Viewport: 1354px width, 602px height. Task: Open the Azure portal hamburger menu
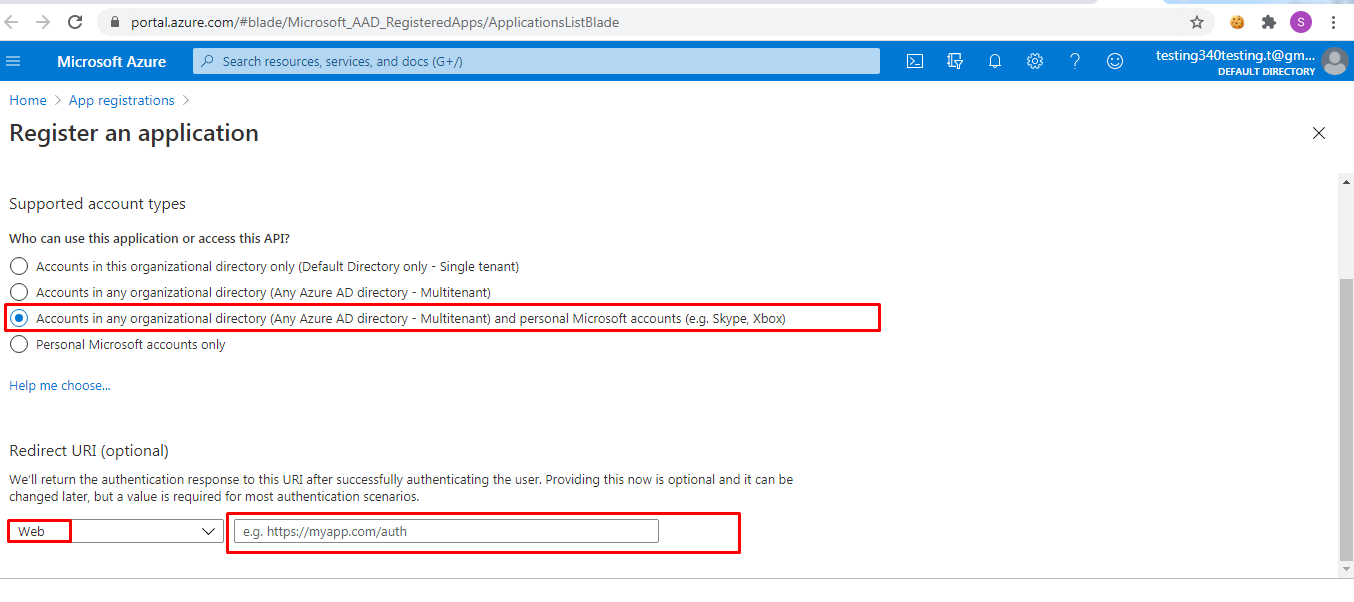(13, 61)
